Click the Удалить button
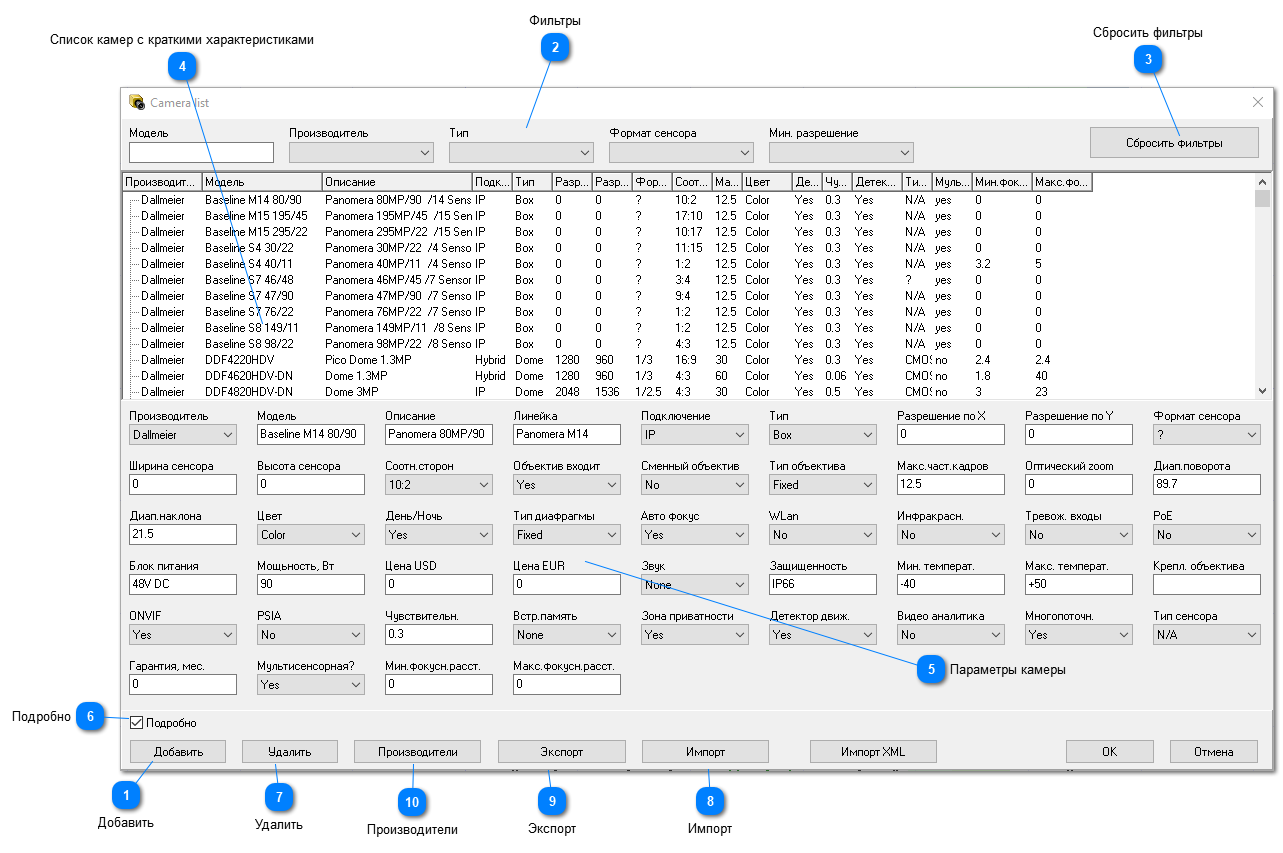This screenshot has height=853, width=1283. click(x=290, y=752)
